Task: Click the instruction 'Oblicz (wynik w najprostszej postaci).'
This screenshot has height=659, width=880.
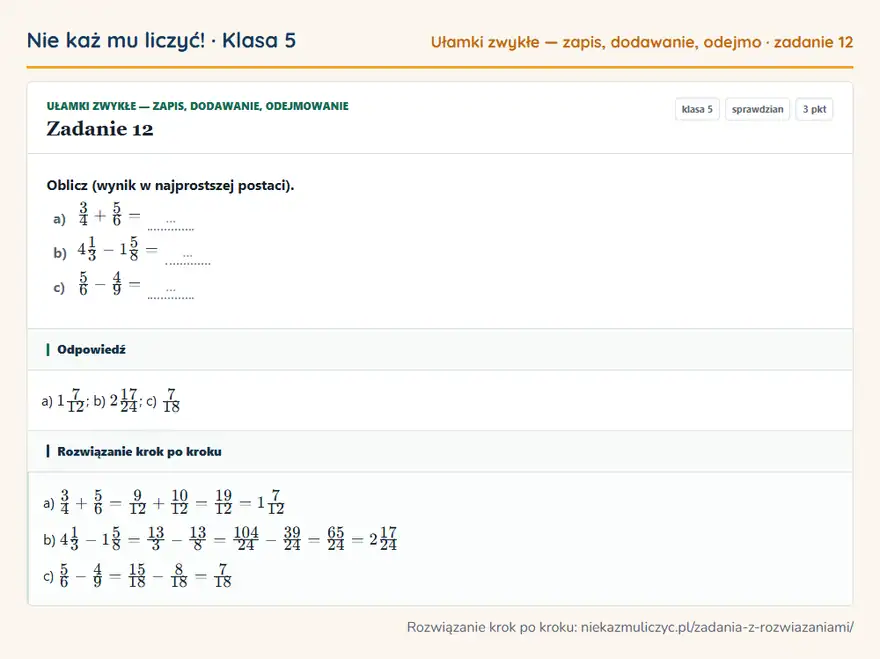Action: [x=171, y=185]
